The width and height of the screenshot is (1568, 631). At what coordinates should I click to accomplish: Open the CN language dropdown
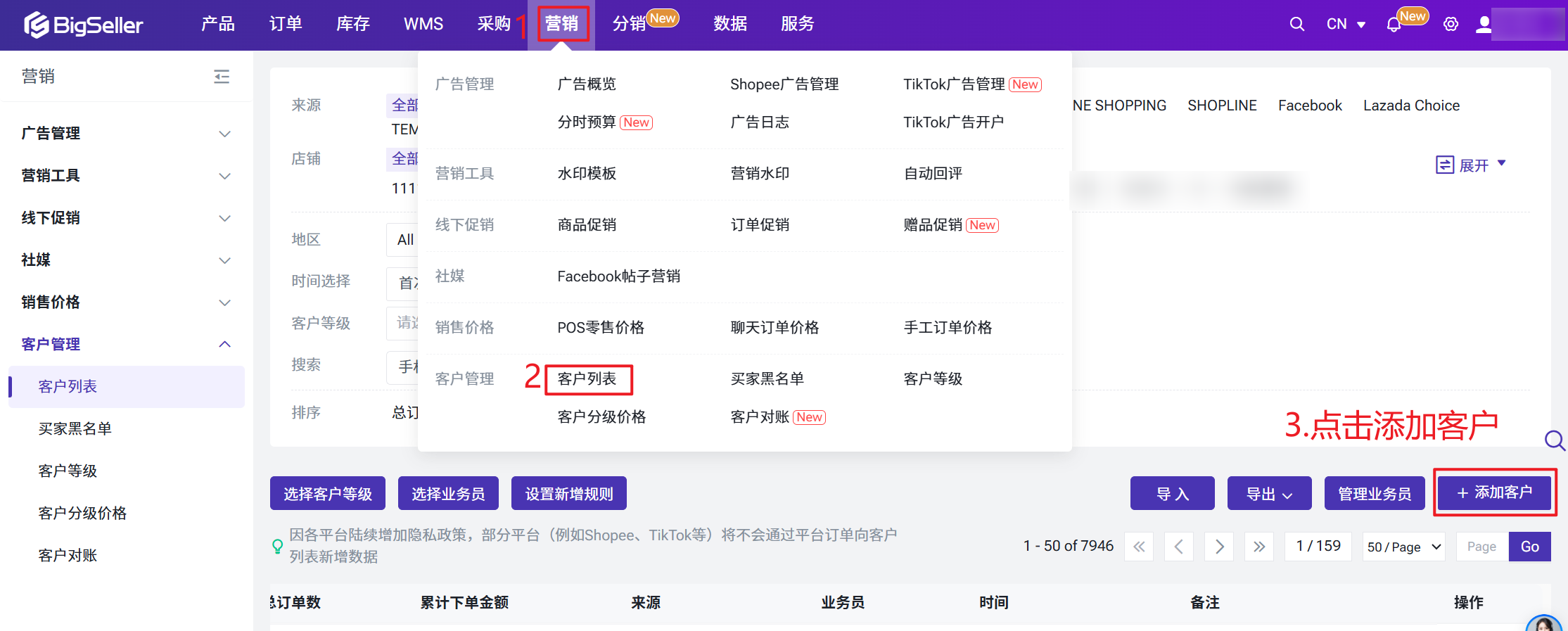point(1345,25)
